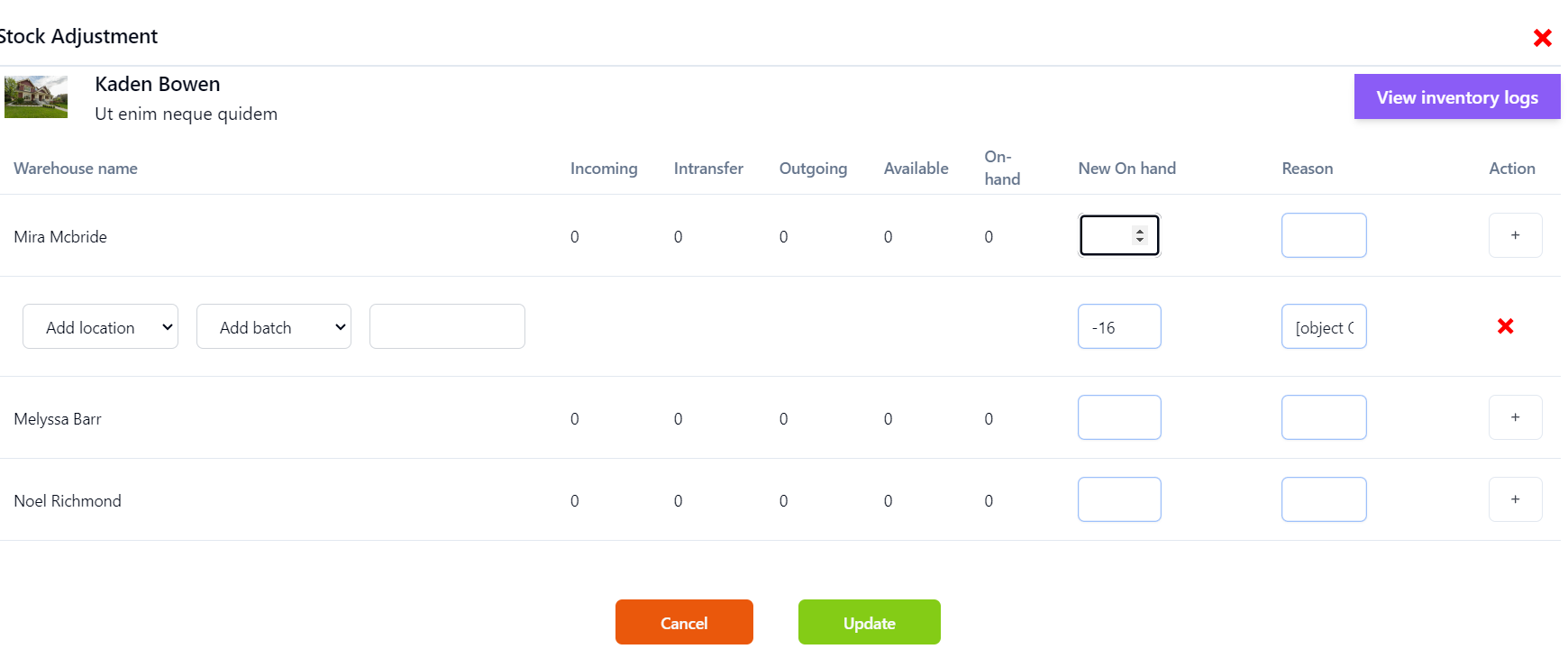Image resolution: width=1568 pixels, height=649 pixels.
Task: Click the Reason input for Noel Richmond
Action: pos(1323,499)
